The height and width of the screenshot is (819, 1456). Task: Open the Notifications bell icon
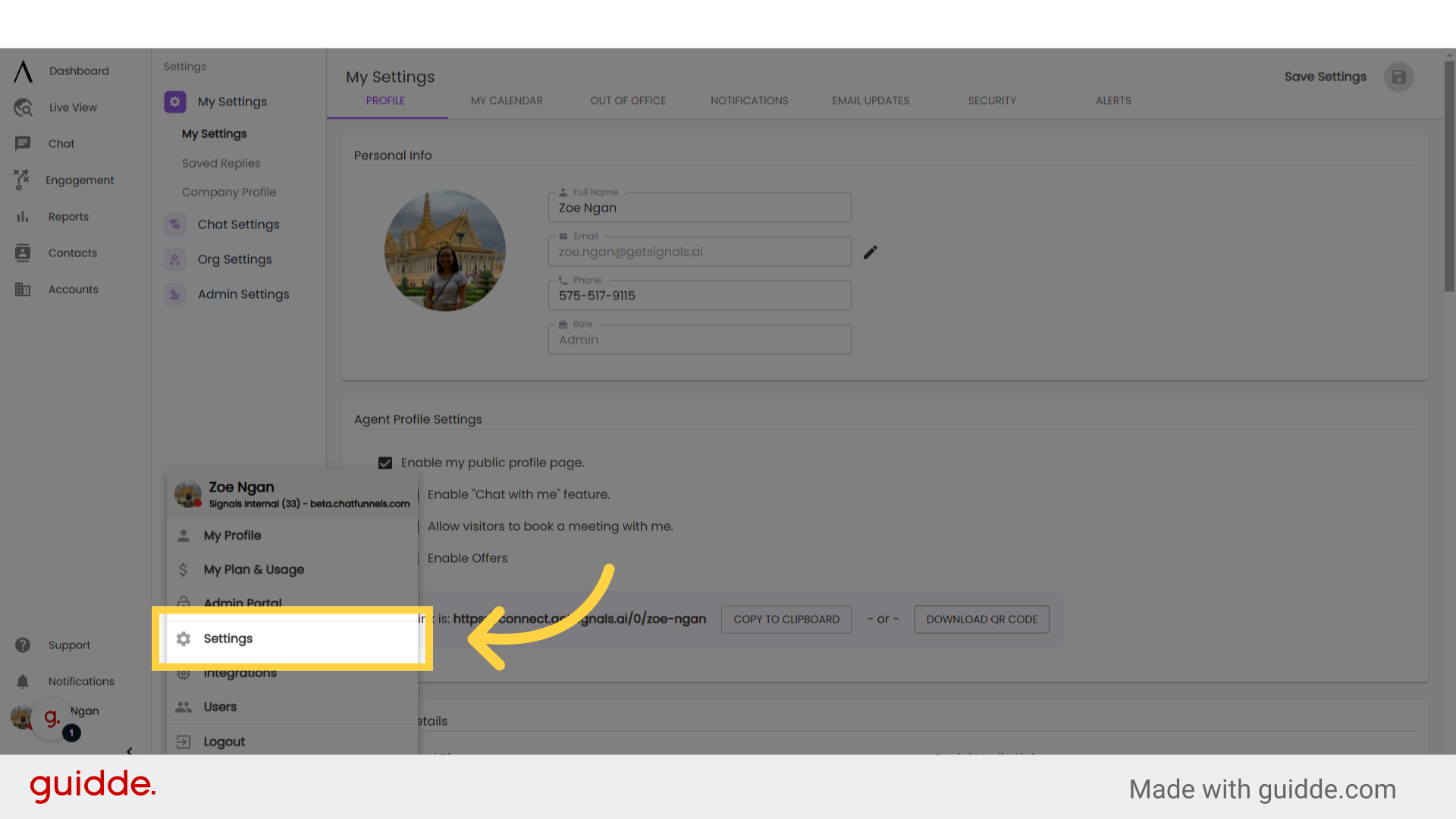click(23, 682)
